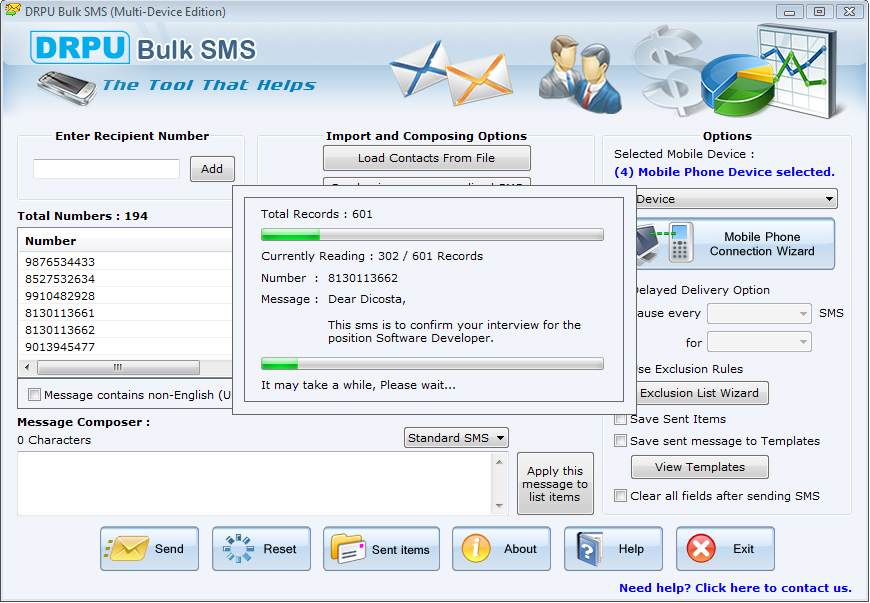The height and width of the screenshot is (603, 870).
Task: Click the lower progress bar above 'Please wait'
Action: [x=432, y=364]
